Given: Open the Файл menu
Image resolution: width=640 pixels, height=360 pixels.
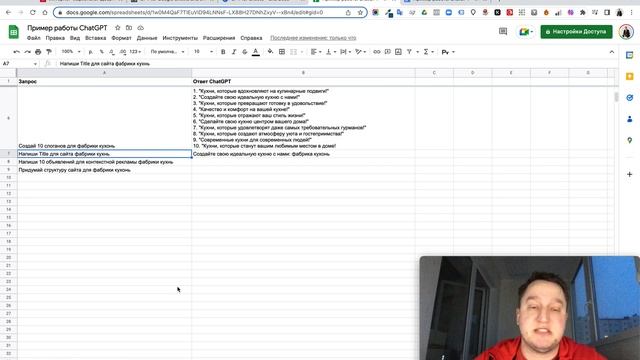Looking at the screenshot, I should [33, 38].
